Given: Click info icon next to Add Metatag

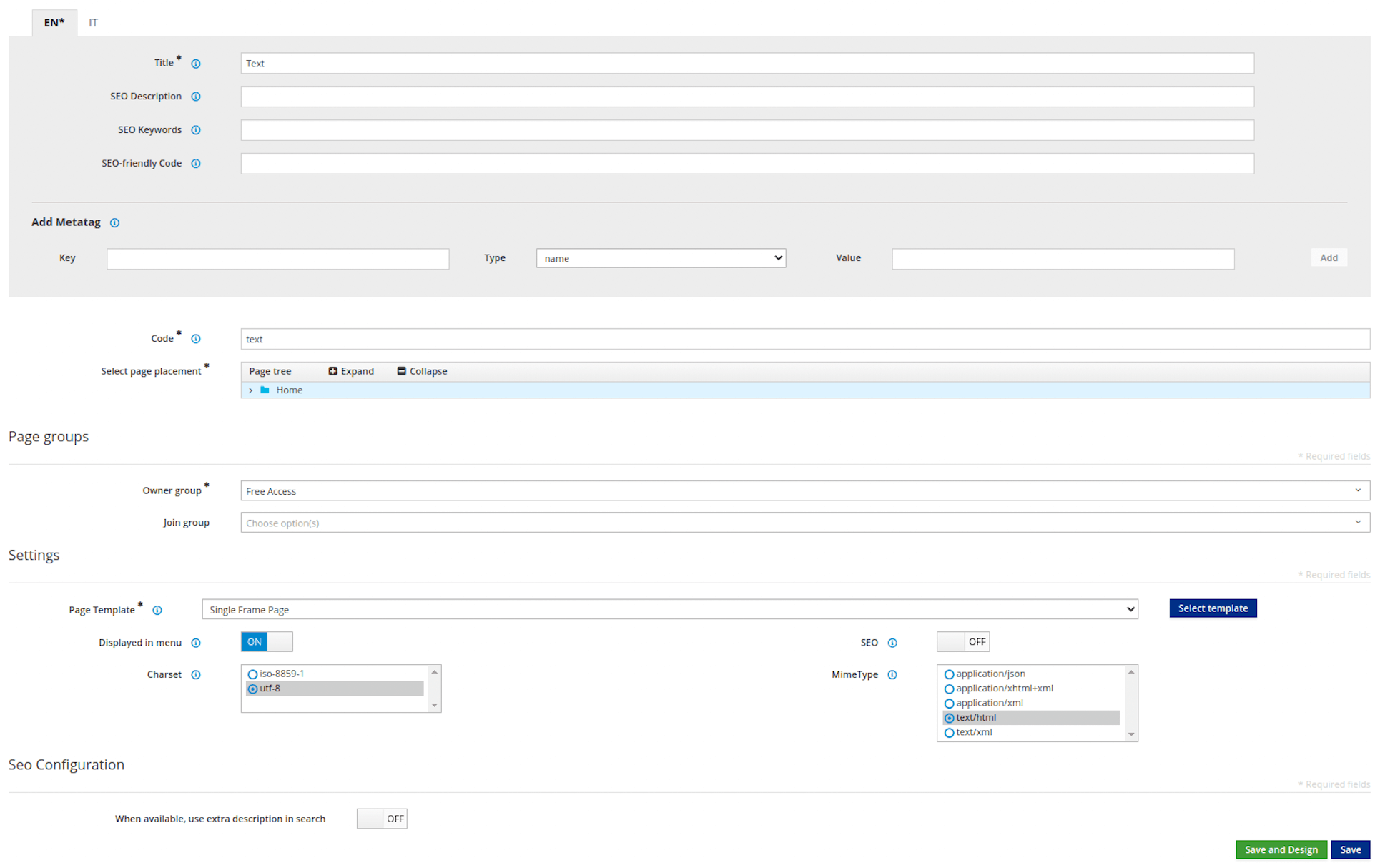Looking at the screenshot, I should point(114,223).
